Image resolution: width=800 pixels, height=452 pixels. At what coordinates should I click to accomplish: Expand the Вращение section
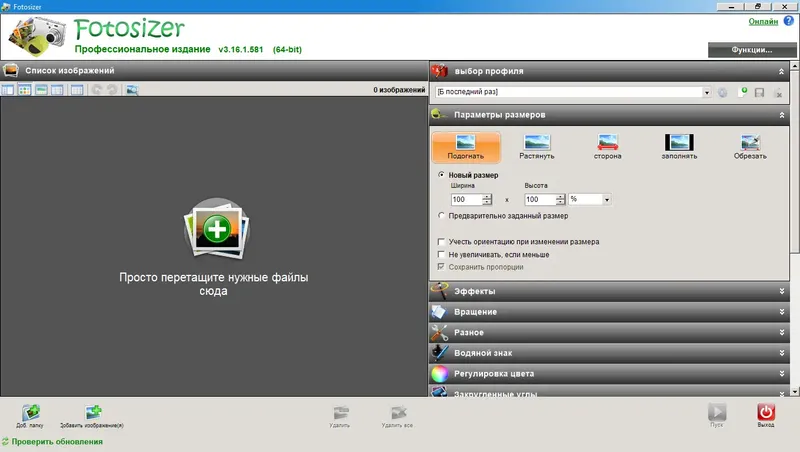coord(781,312)
